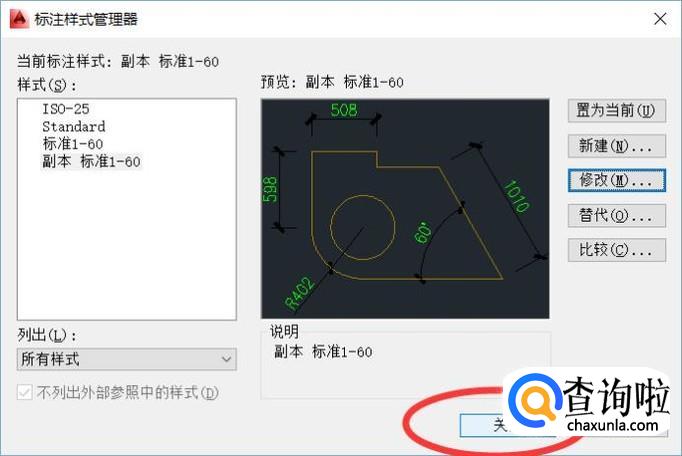
Task: Click the R402 radius label in preview
Action: click(299, 294)
